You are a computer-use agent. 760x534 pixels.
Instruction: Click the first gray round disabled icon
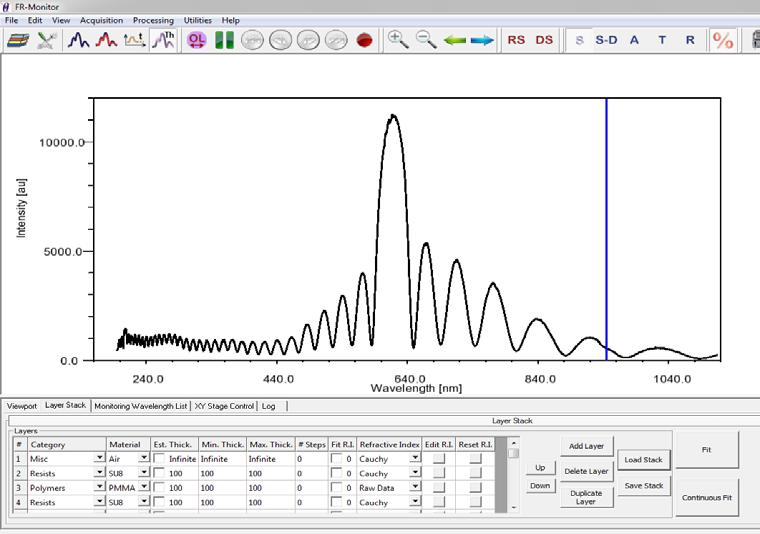(x=253, y=40)
